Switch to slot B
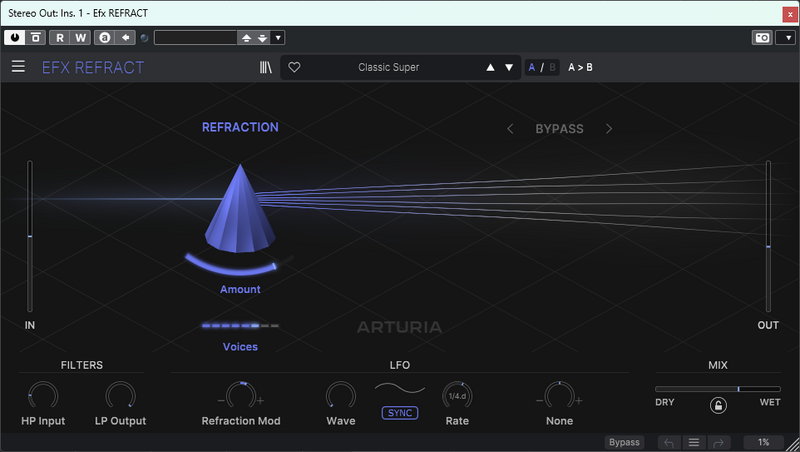Viewport: 800px width, 452px height. click(552, 67)
